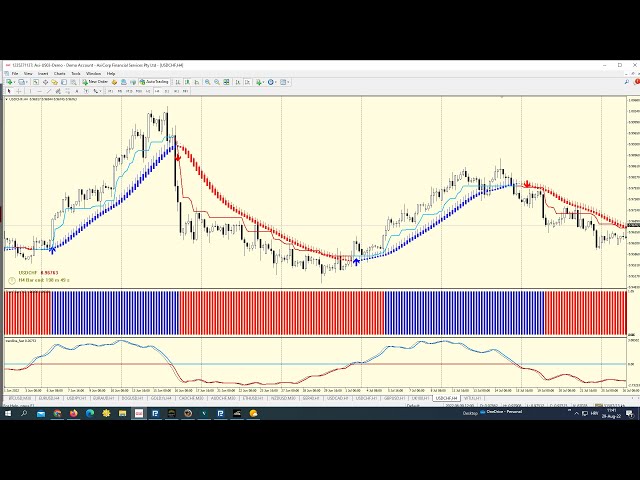Open the Charts menu
The image size is (640, 480).
[x=59, y=73]
